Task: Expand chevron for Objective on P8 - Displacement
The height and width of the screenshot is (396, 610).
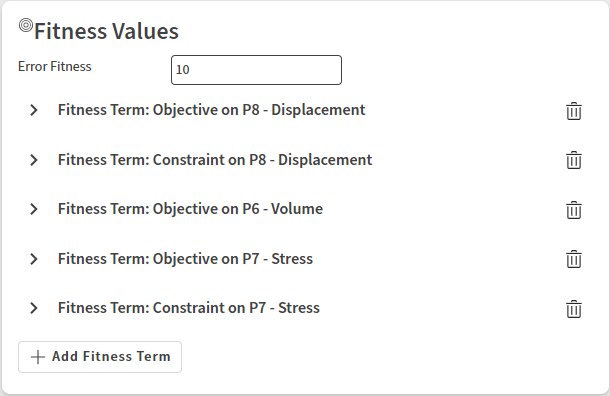Action: [x=34, y=110]
